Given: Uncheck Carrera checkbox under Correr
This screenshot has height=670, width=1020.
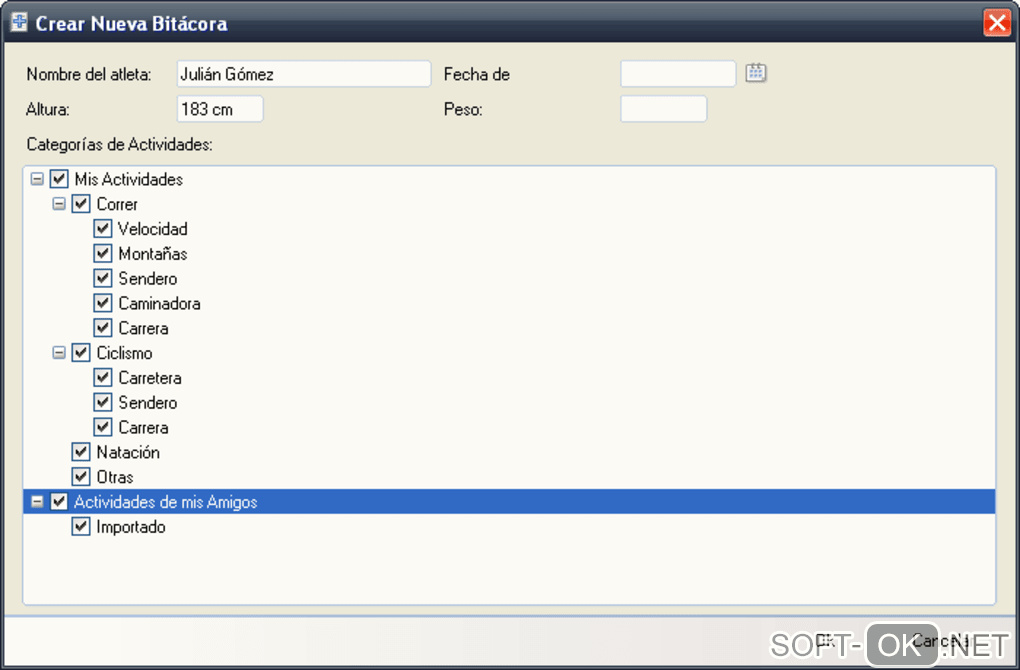Looking at the screenshot, I should click(103, 328).
